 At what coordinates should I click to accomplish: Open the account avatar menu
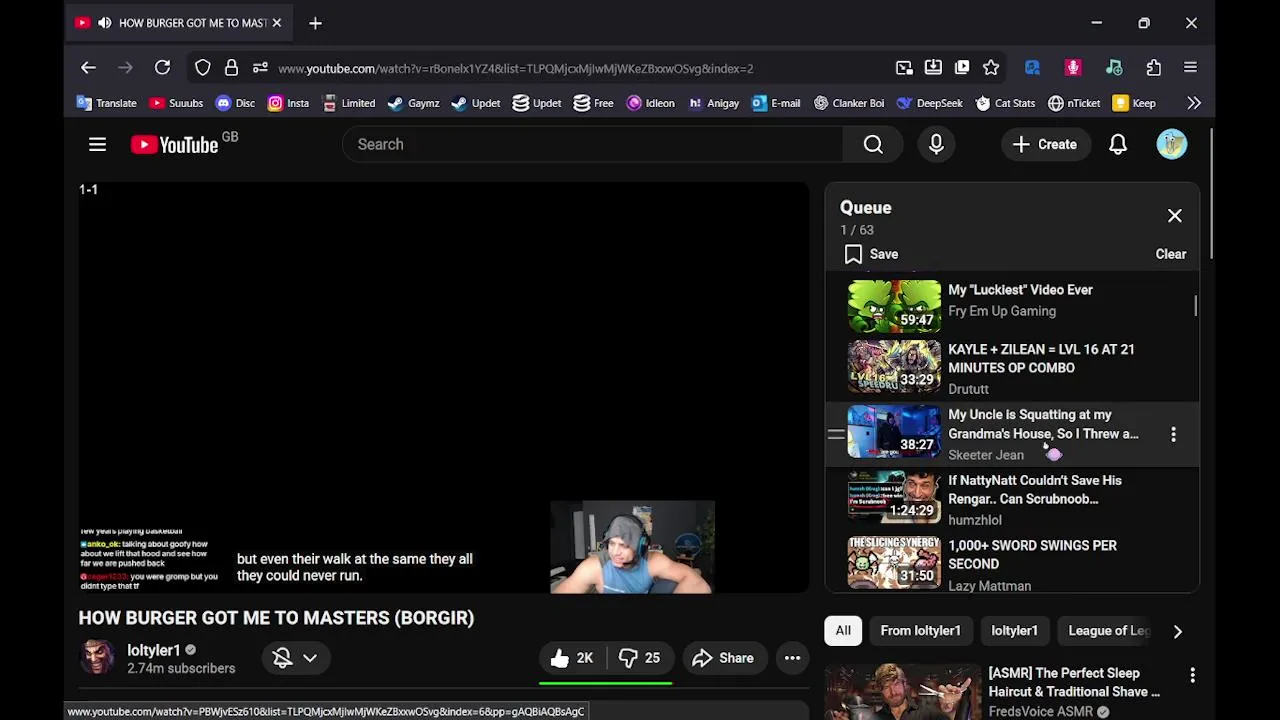click(1172, 145)
